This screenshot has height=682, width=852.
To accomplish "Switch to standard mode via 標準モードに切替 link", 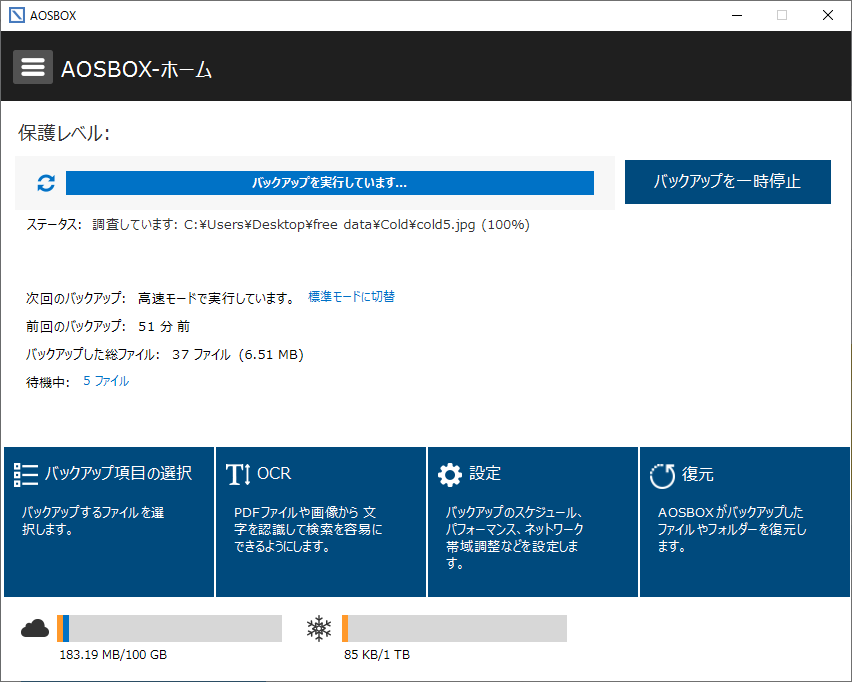I will (351, 297).
